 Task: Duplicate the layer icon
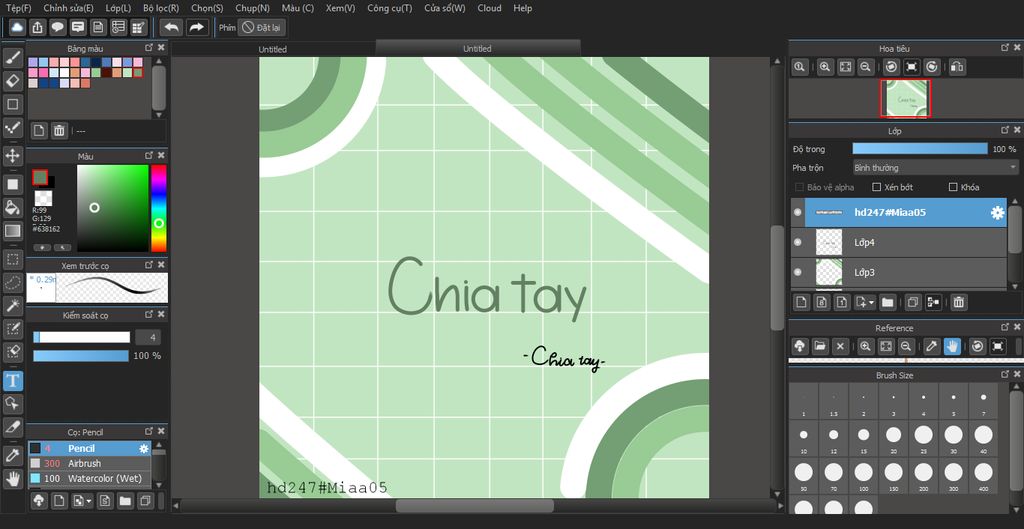point(913,302)
